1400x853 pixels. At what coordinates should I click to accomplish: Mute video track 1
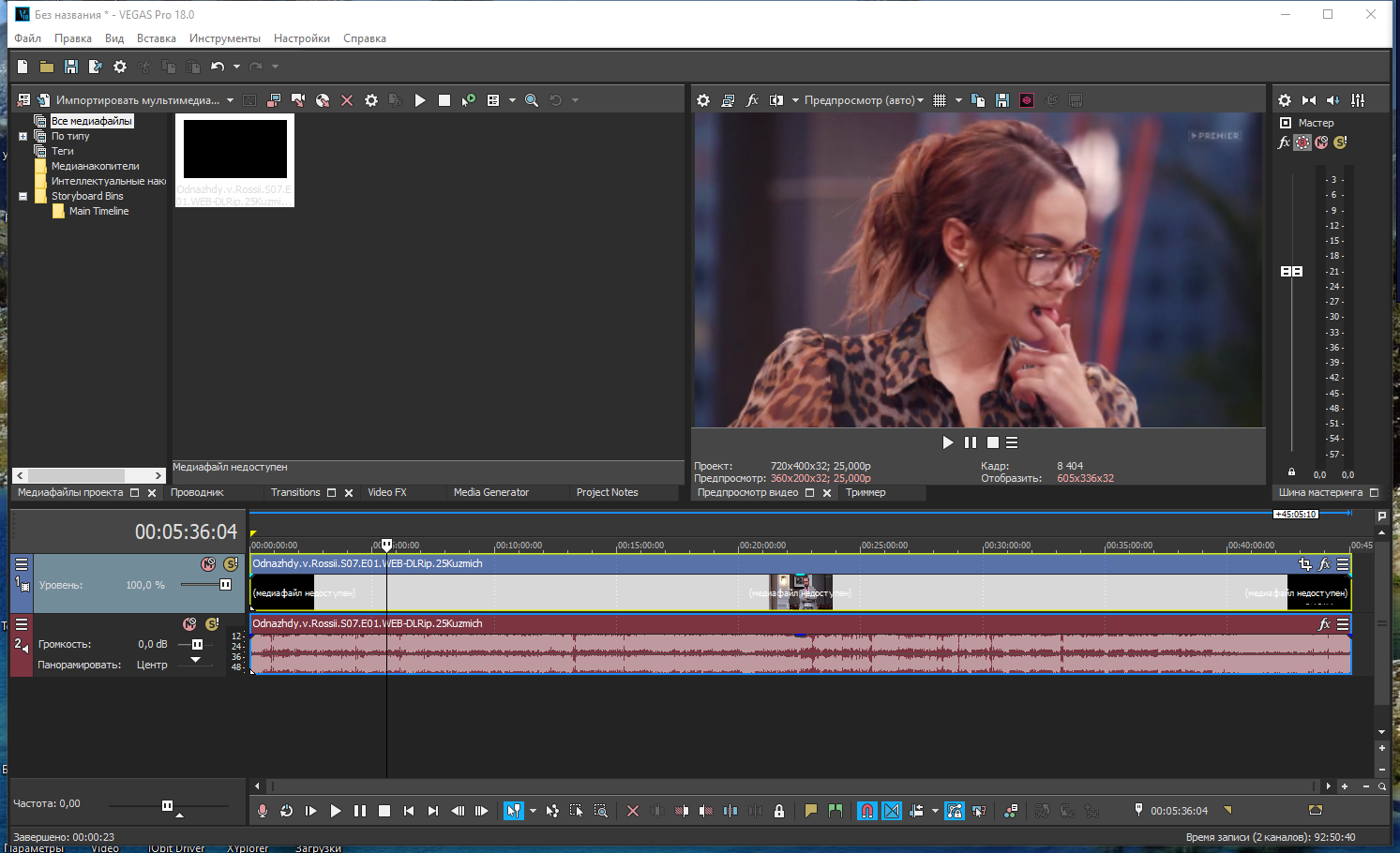208,564
